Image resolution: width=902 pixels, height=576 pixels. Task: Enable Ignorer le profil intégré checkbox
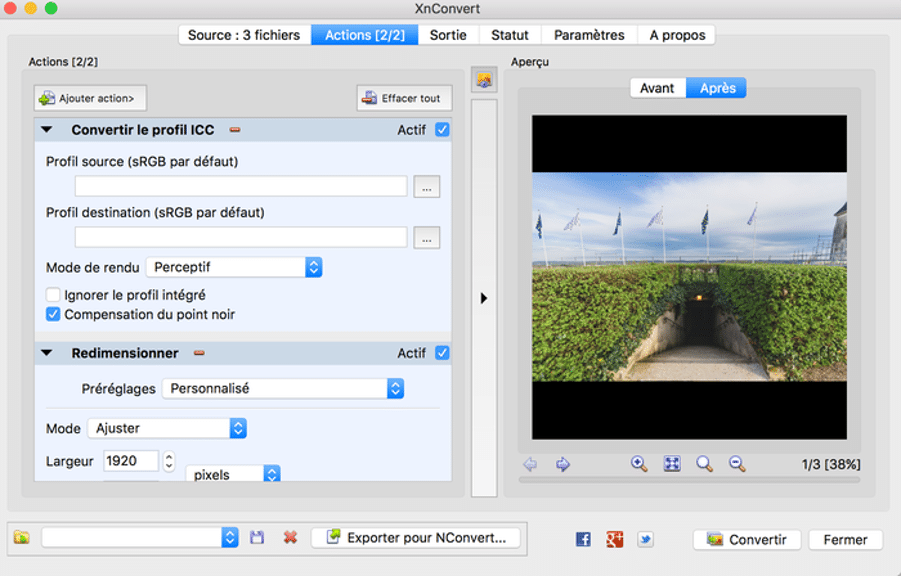tap(53, 295)
